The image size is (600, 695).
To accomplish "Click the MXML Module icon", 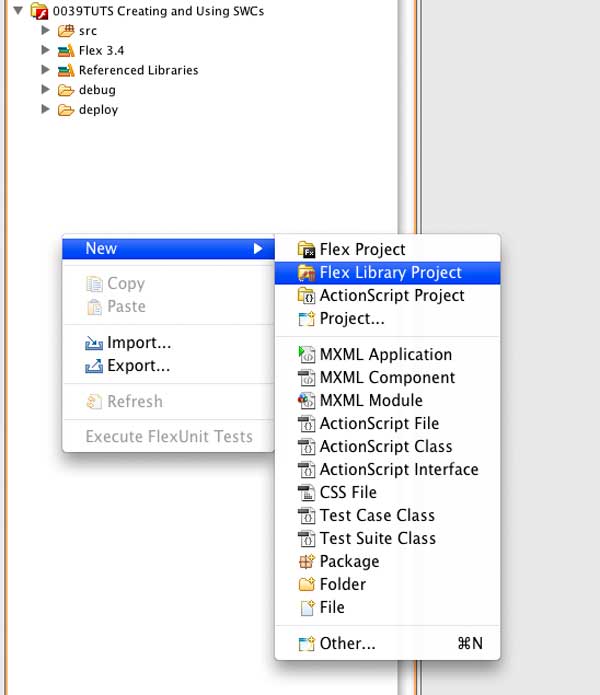I will click(x=306, y=401).
